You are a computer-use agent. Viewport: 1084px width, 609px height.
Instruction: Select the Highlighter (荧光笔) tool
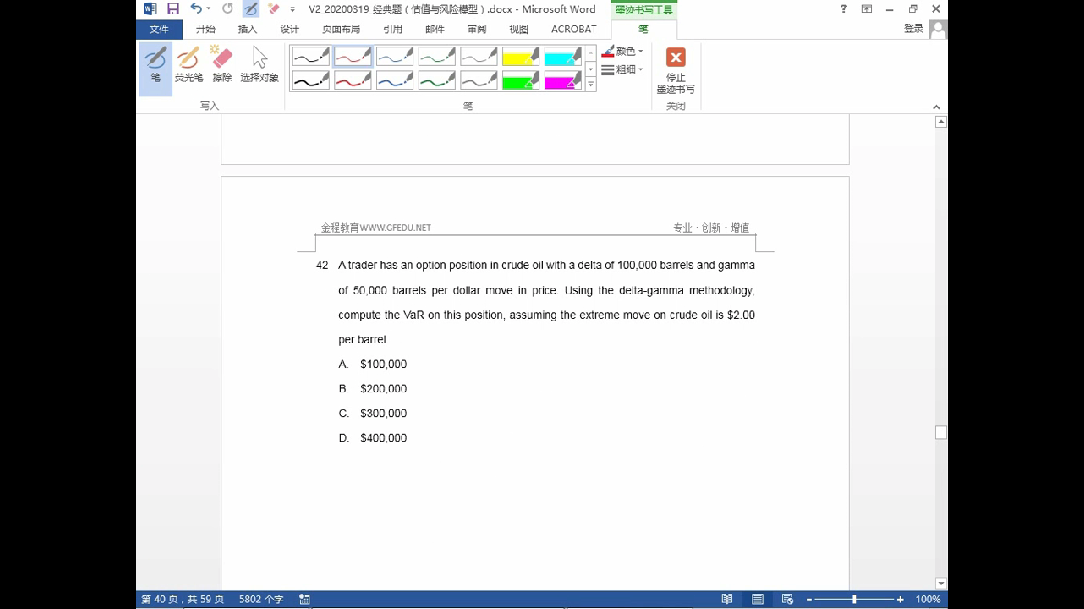[x=188, y=66]
